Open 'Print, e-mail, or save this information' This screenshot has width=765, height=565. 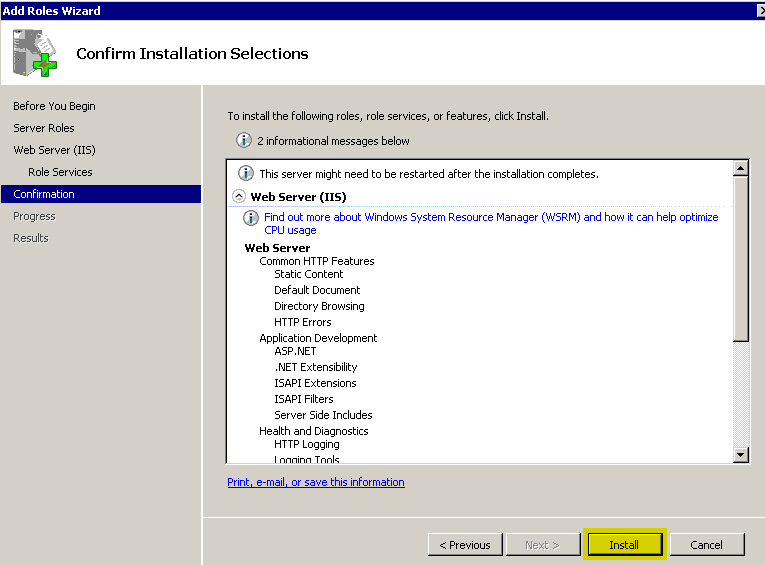point(315,482)
